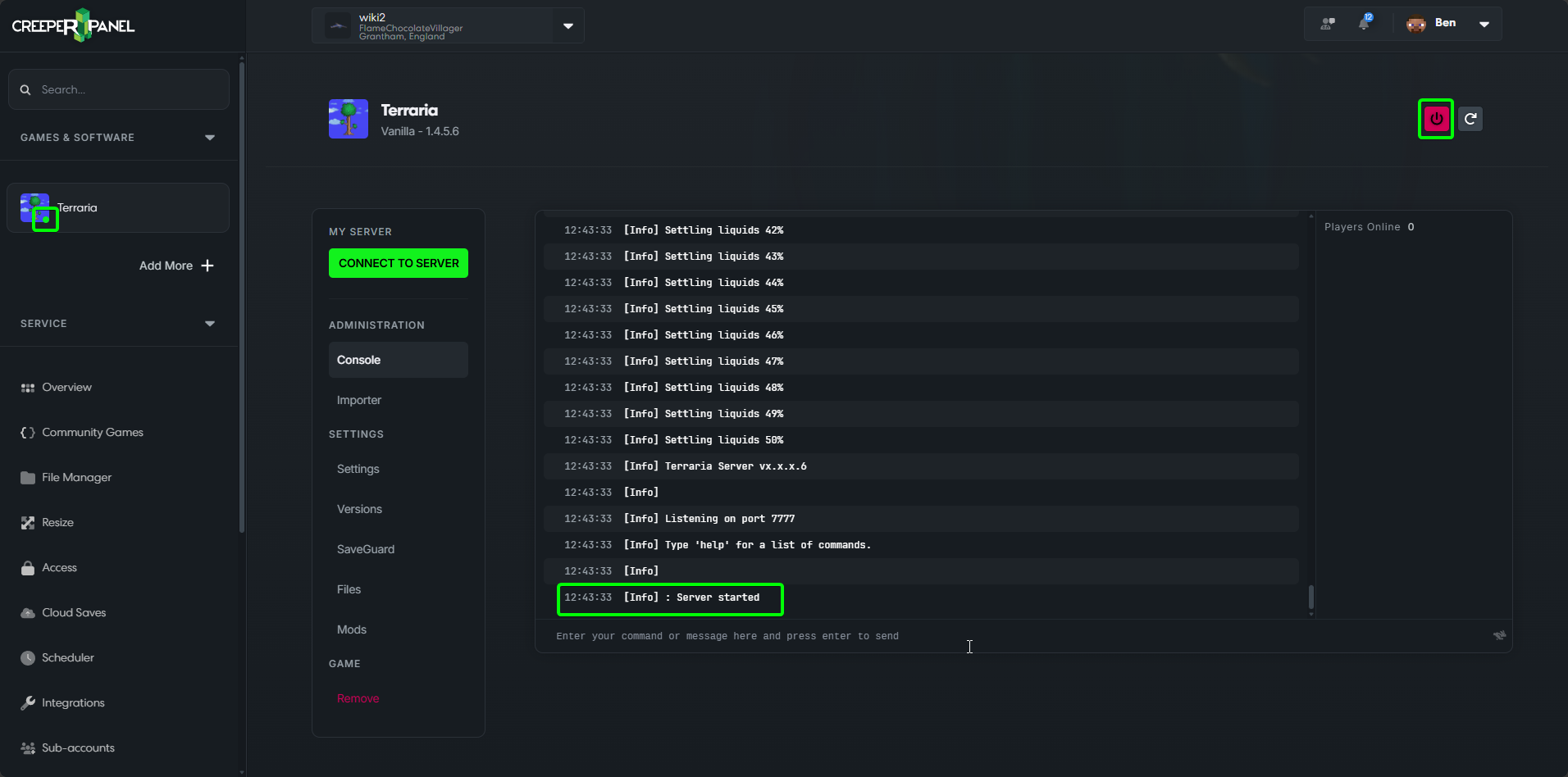Click the 'Settling liquids 42%' log line
This screenshot has width=1568, height=777.
921,230
